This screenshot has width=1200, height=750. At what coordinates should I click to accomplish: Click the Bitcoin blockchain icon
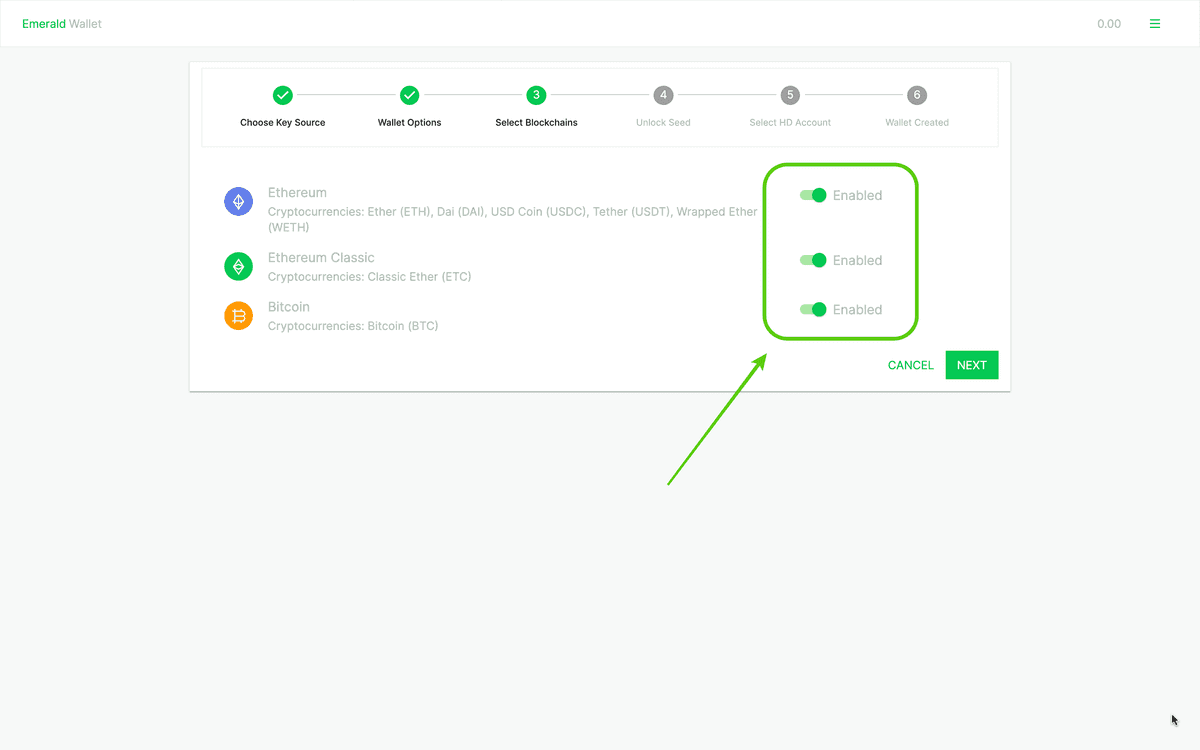pos(238,316)
